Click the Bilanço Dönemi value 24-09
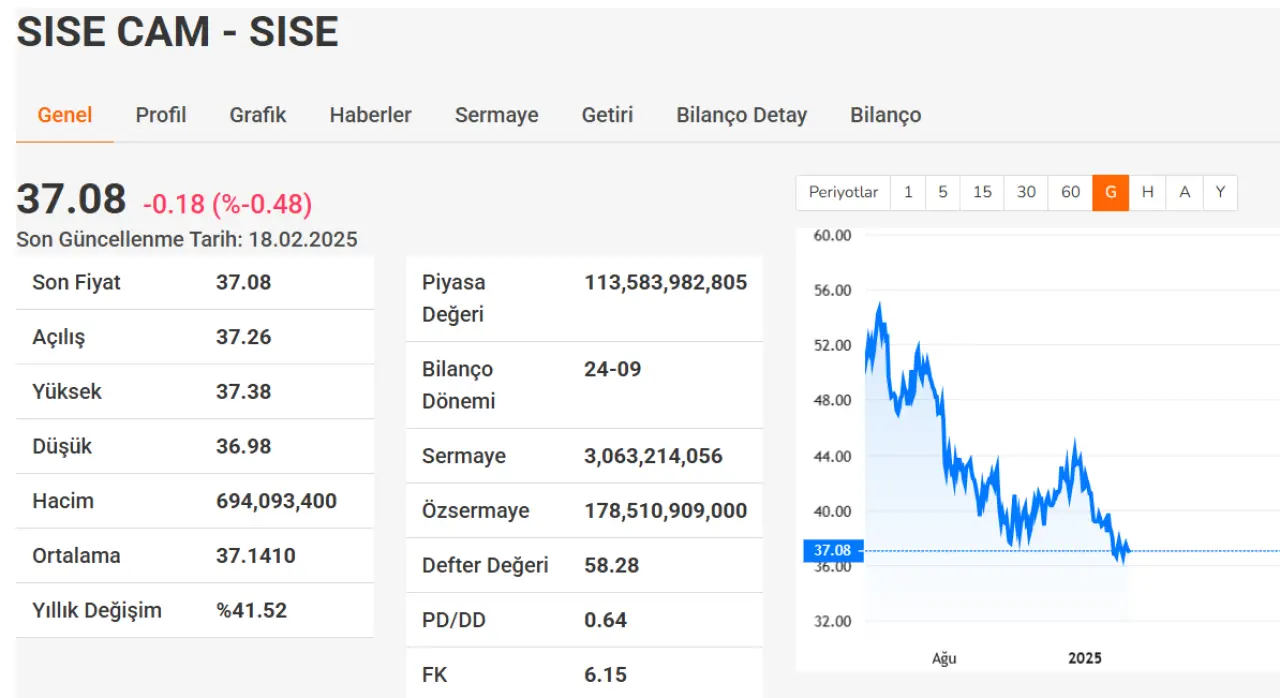 [612, 369]
